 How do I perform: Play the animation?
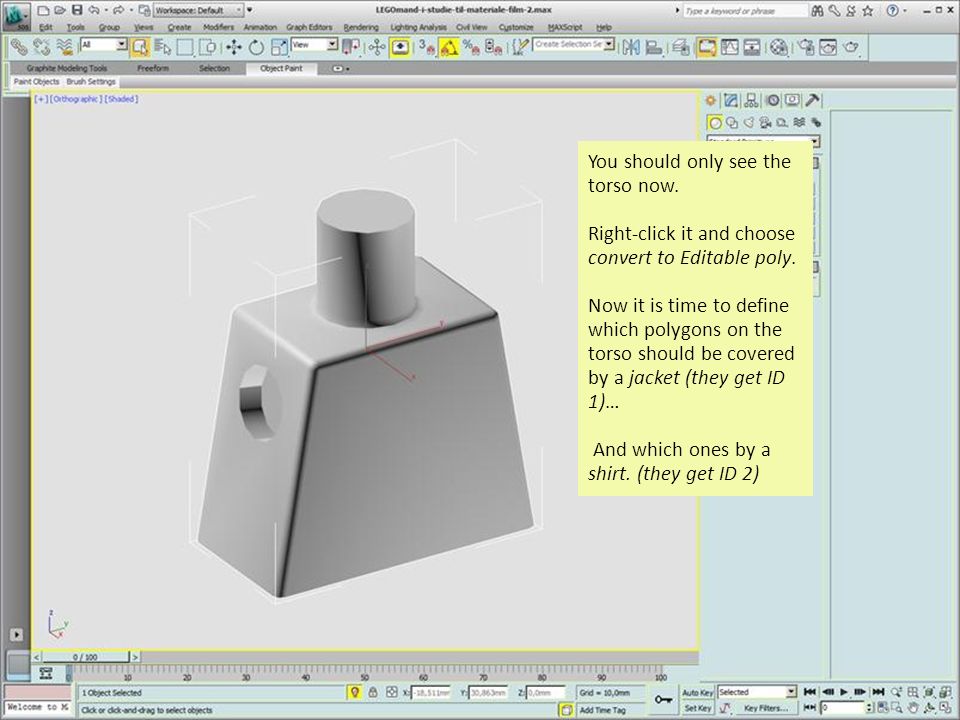[x=844, y=692]
